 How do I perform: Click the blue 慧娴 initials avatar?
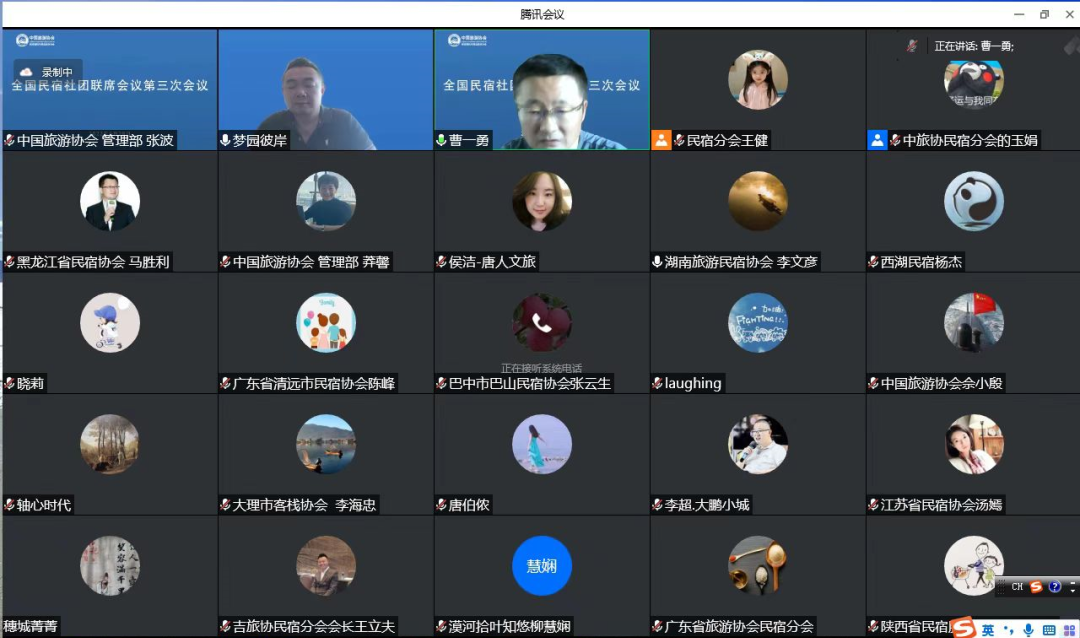[541, 566]
